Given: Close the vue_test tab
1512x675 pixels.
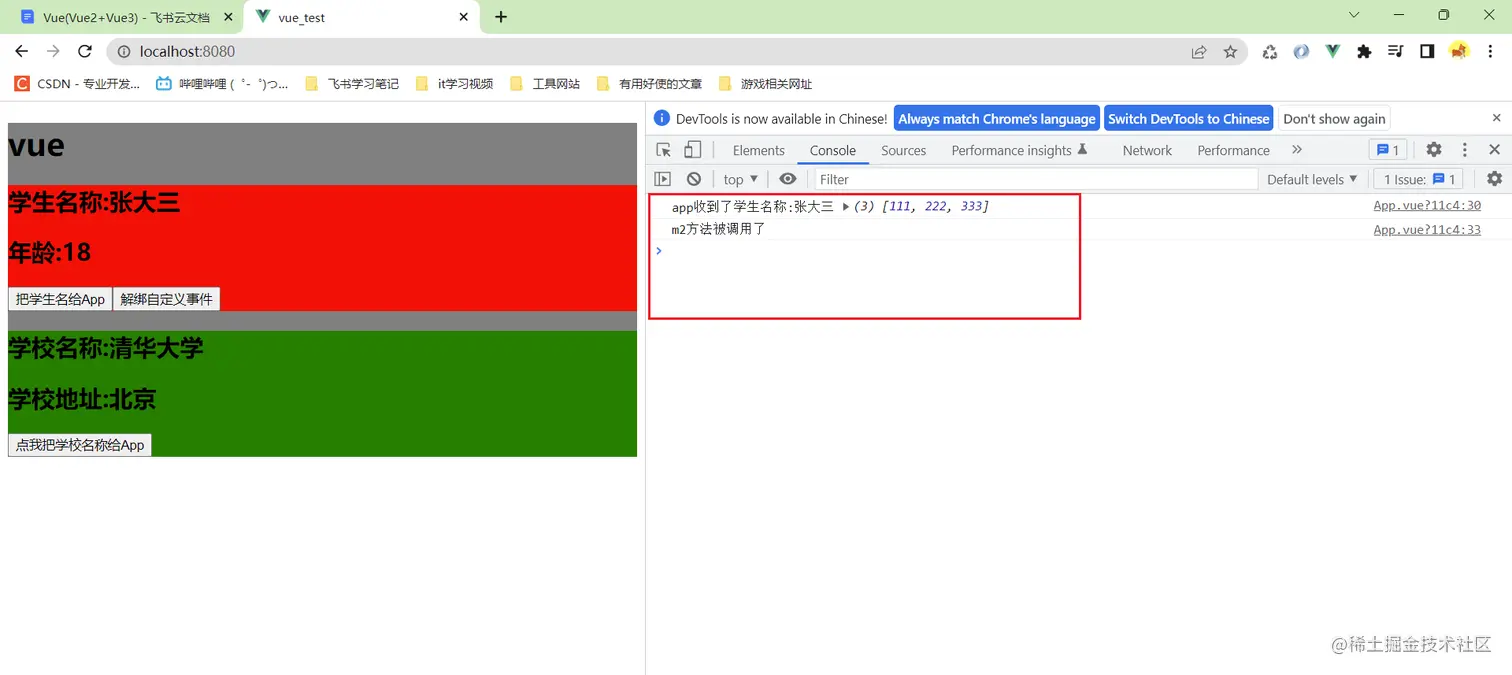Looking at the screenshot, I should tap(464, 17).
